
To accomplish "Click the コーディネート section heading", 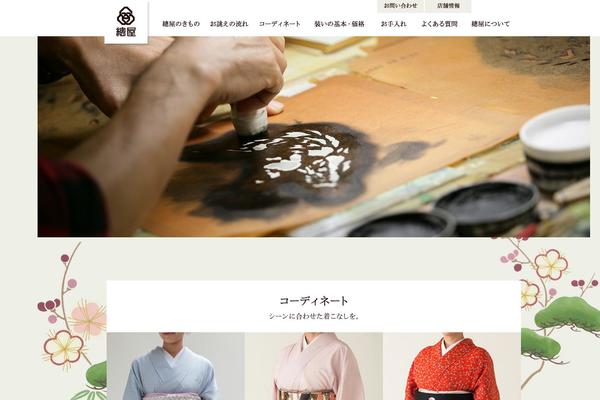I will click(314, 300).
